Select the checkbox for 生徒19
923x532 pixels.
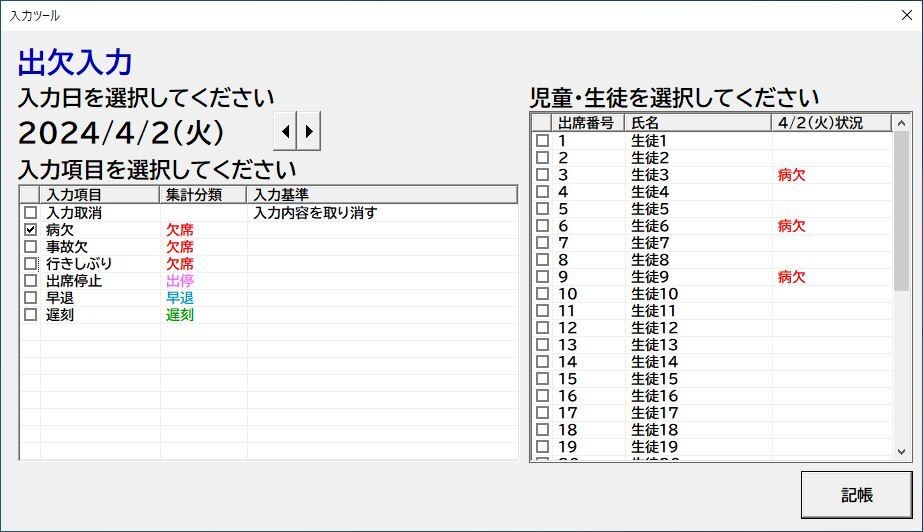coord(543,447)
